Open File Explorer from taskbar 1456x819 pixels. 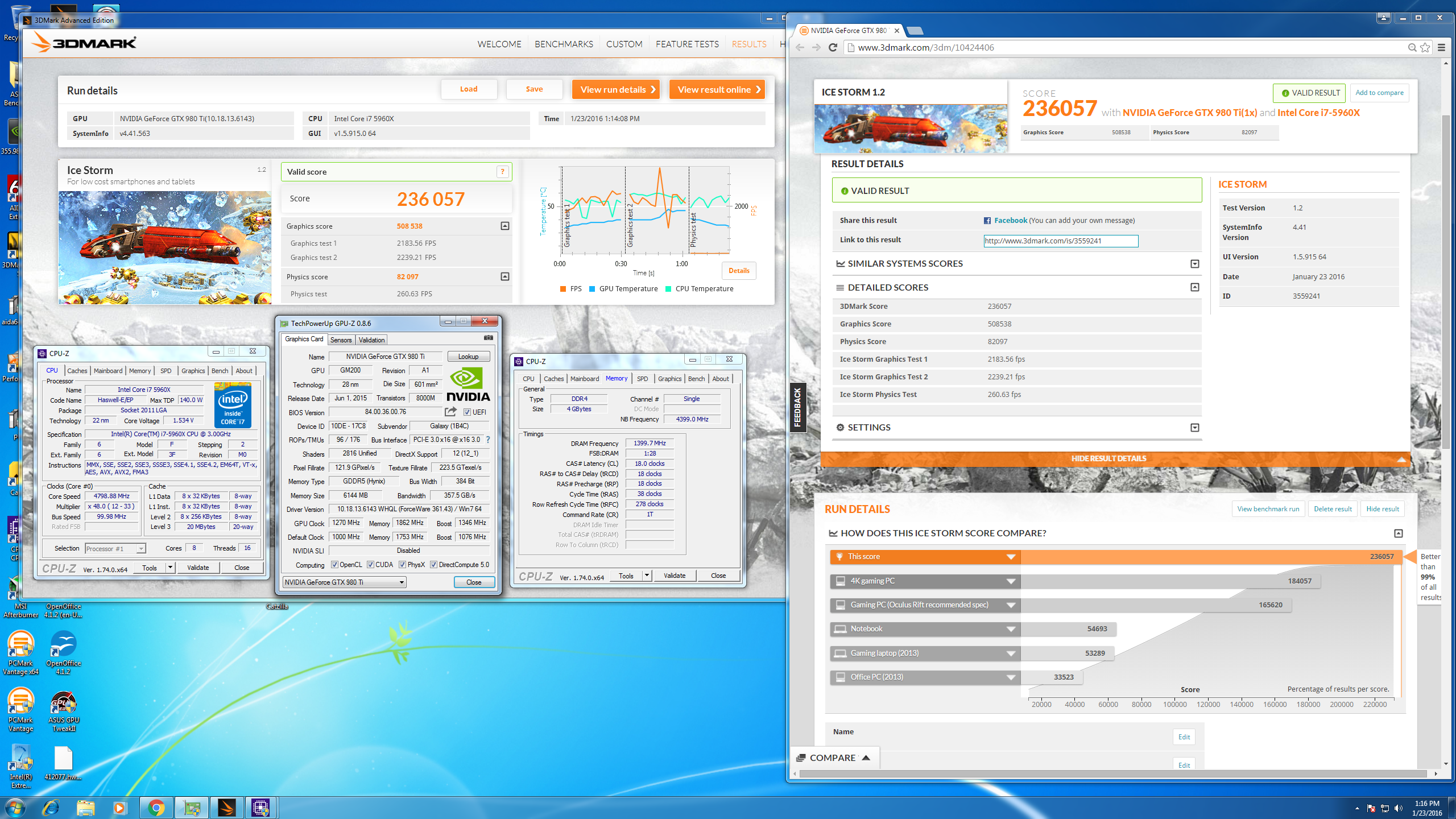click(86, 807)
